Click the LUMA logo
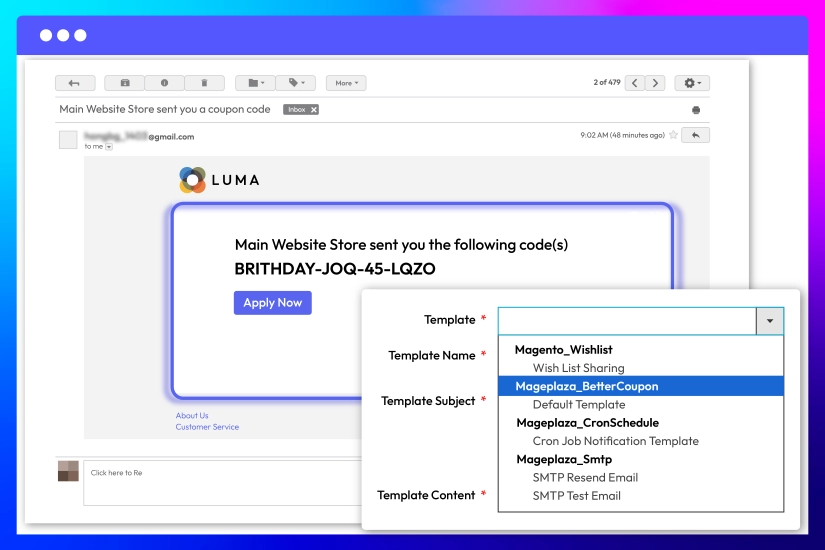 pos(220,180)
